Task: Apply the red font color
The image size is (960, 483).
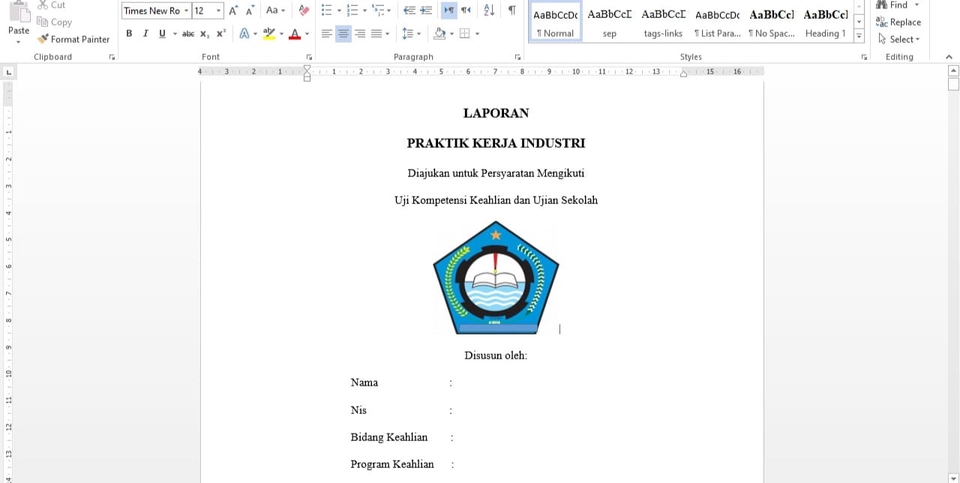Action: coord(295,34)
